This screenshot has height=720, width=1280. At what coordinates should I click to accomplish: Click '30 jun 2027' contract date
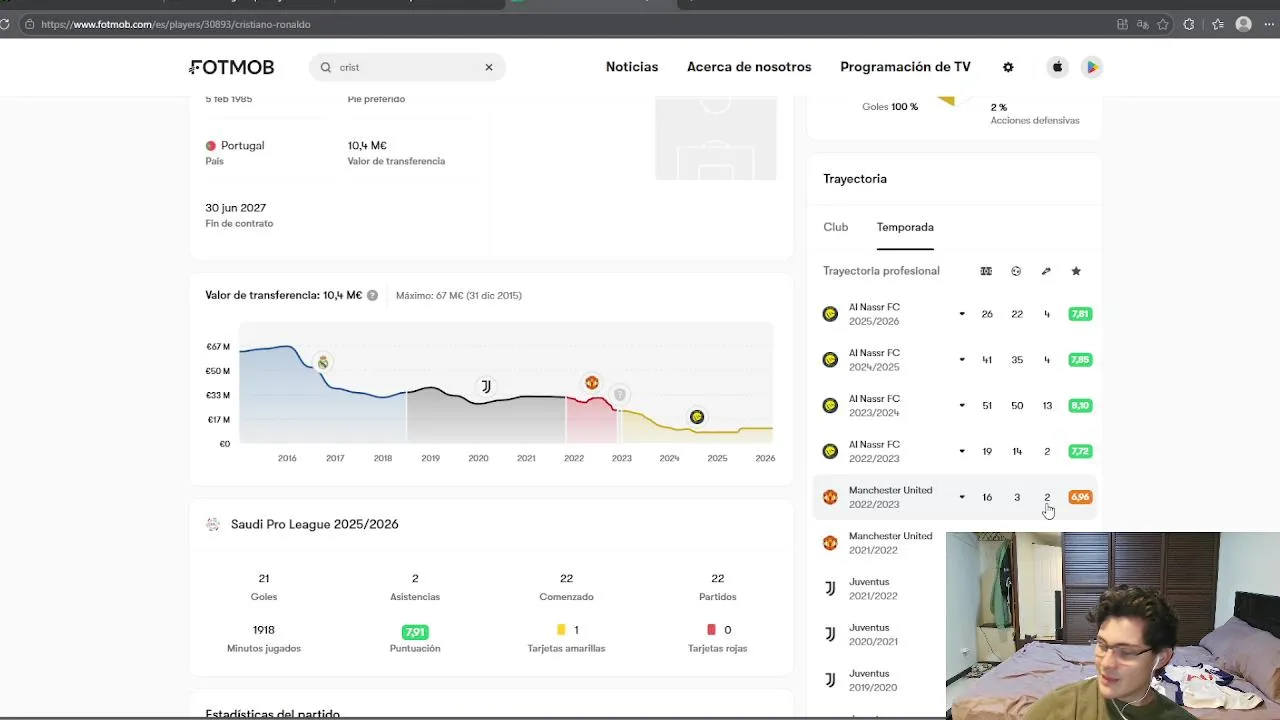(x=235, y=208)
